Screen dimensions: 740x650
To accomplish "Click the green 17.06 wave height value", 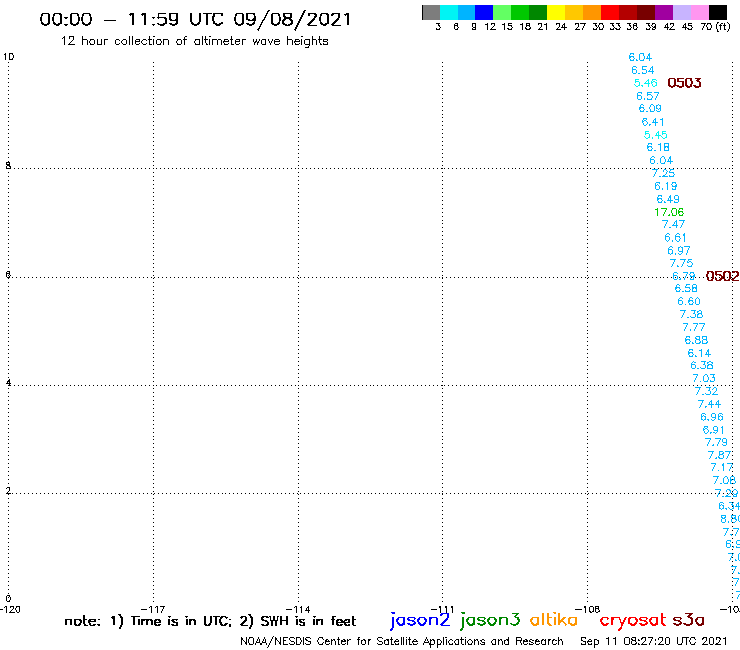I will click(669, 212).
